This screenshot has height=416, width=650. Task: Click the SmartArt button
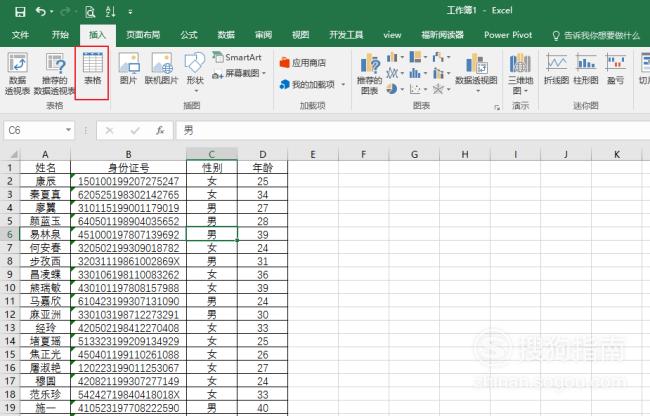[x=237, y=57]
